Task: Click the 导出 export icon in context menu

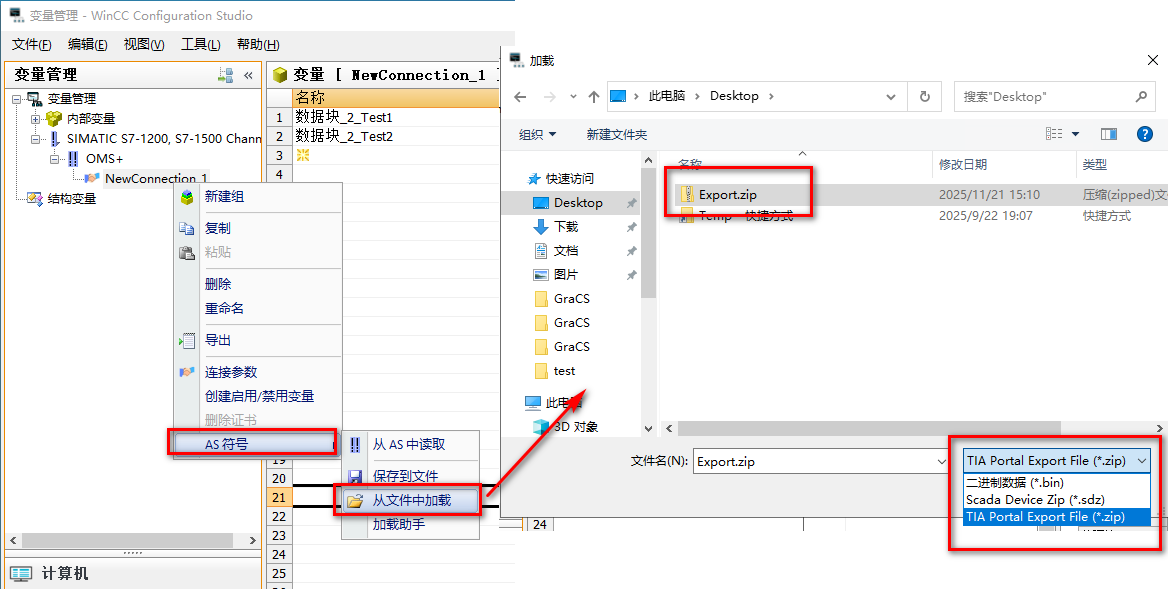Action: click(187, 339)
